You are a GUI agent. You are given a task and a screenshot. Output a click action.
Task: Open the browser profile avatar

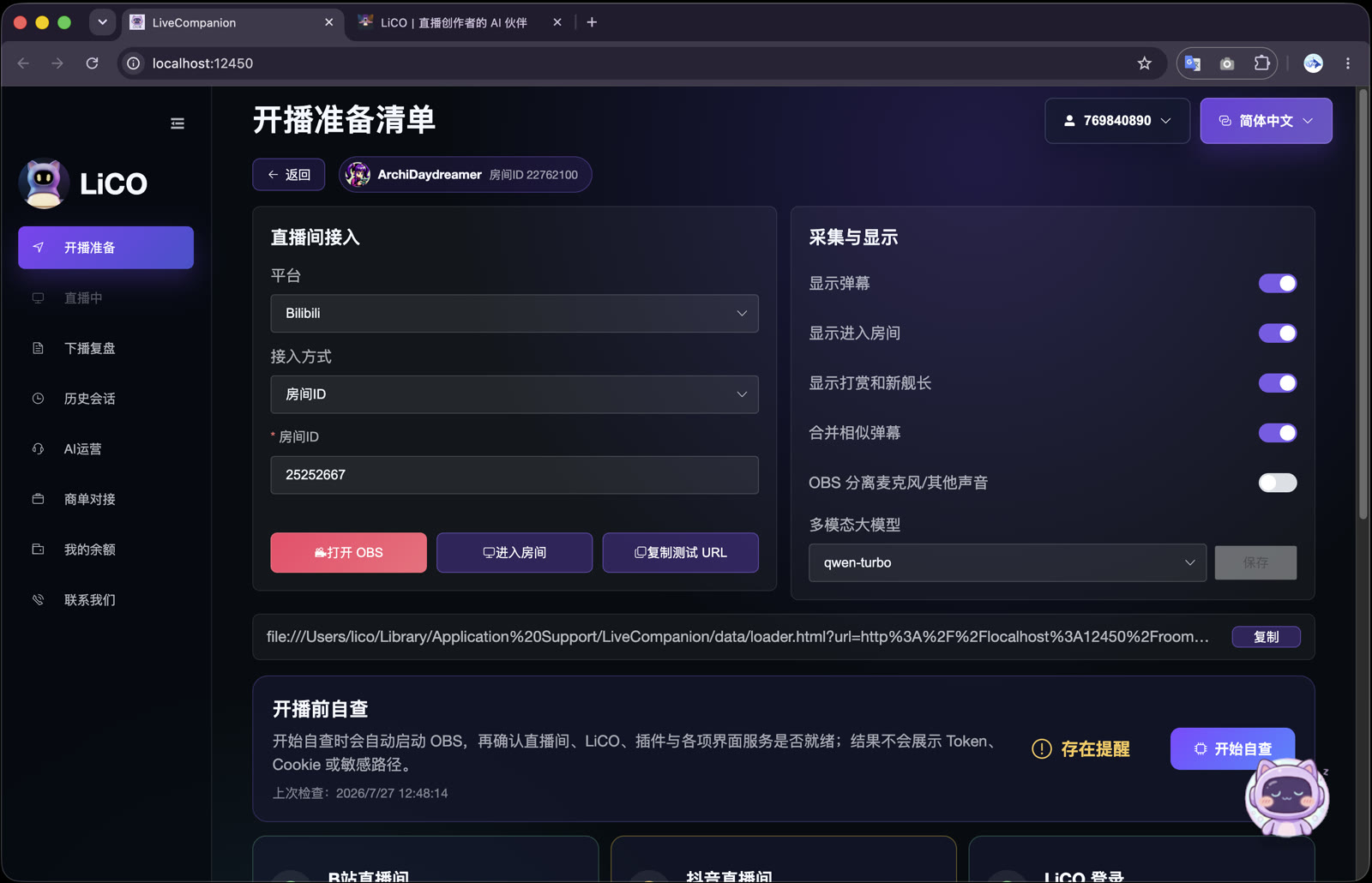tap(1313, 63)
